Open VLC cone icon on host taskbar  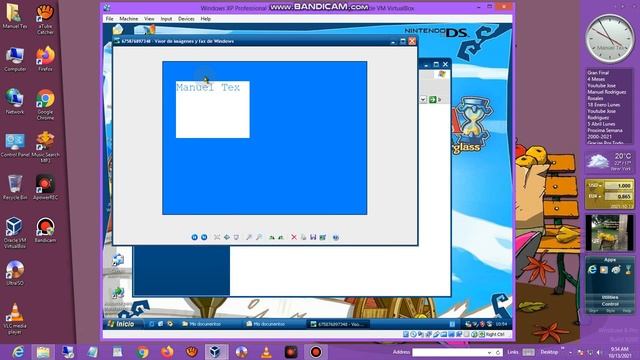266,352
